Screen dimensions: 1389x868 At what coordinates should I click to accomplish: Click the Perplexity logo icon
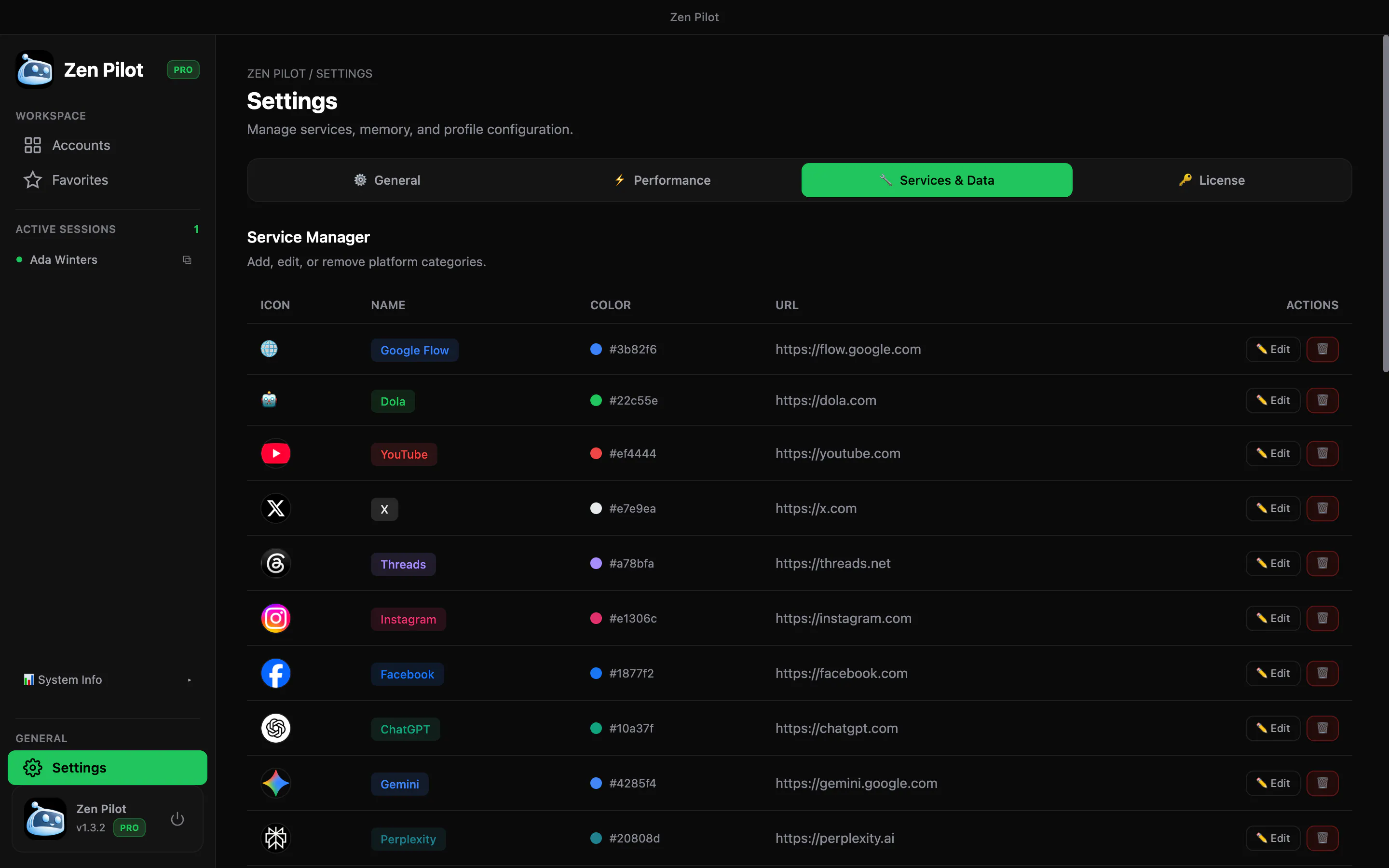[275, 838]
